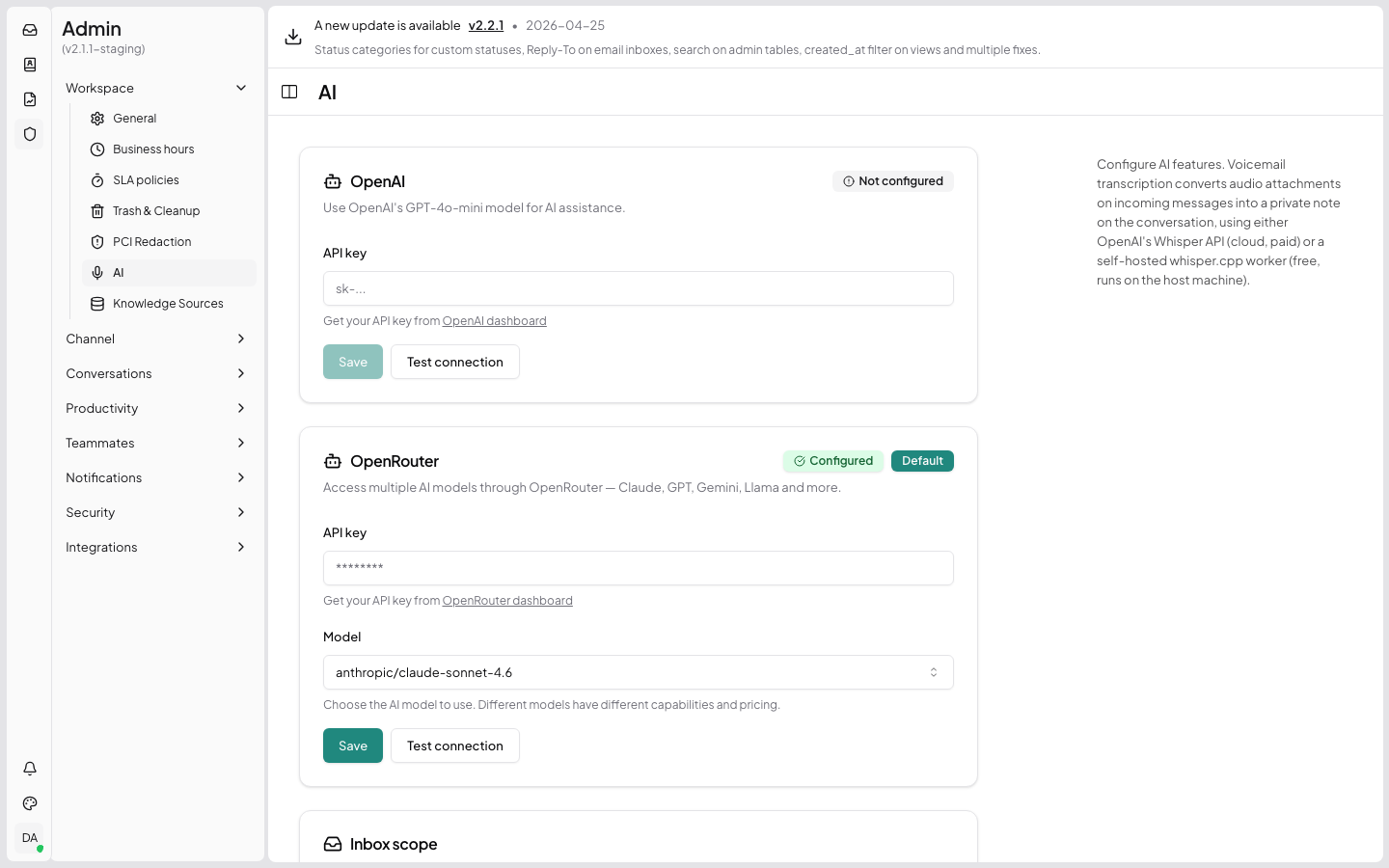Click the v2.2.1 update link

tap(486, 26)
